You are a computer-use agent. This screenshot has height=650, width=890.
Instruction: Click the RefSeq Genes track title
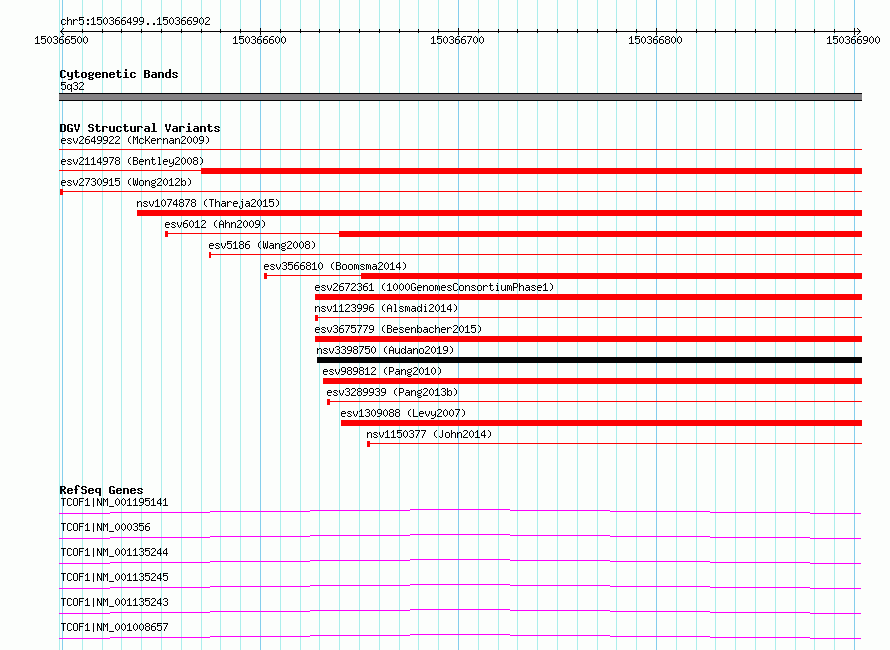pos(101,490)
